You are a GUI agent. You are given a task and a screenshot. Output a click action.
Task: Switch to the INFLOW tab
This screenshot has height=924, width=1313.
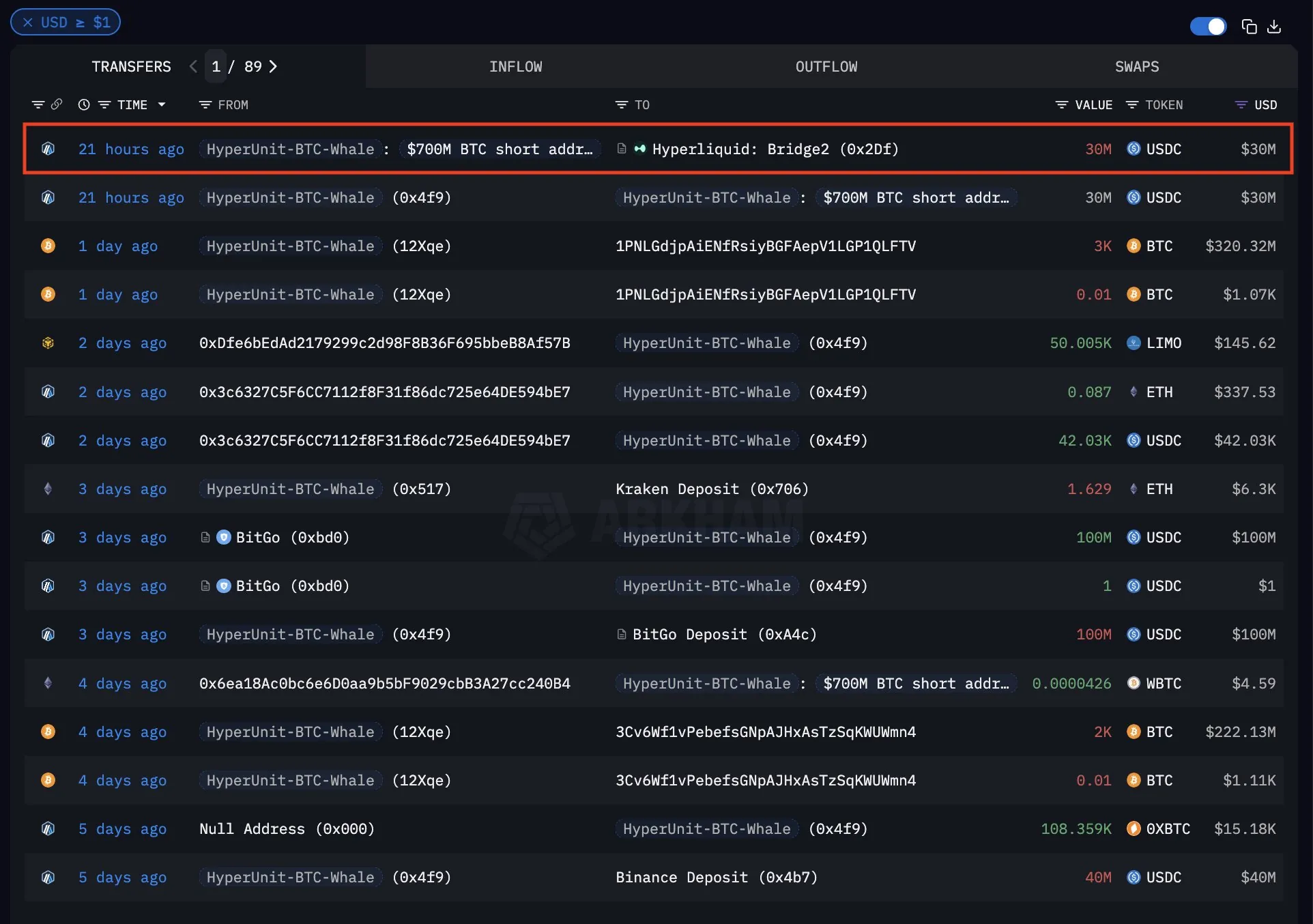click(x=515, y=66)
